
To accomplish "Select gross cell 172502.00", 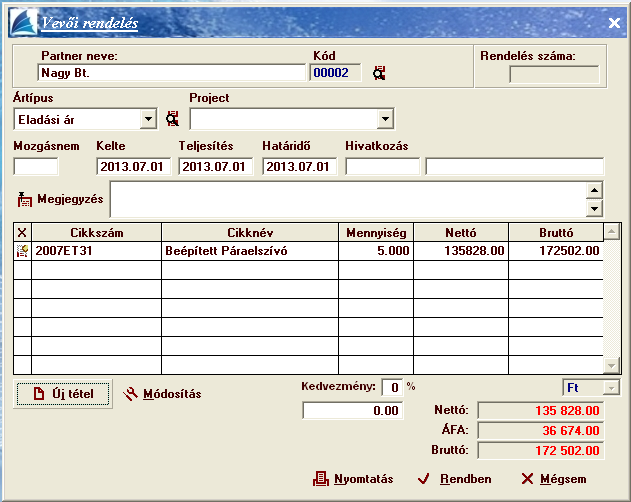I will (556, 251).
